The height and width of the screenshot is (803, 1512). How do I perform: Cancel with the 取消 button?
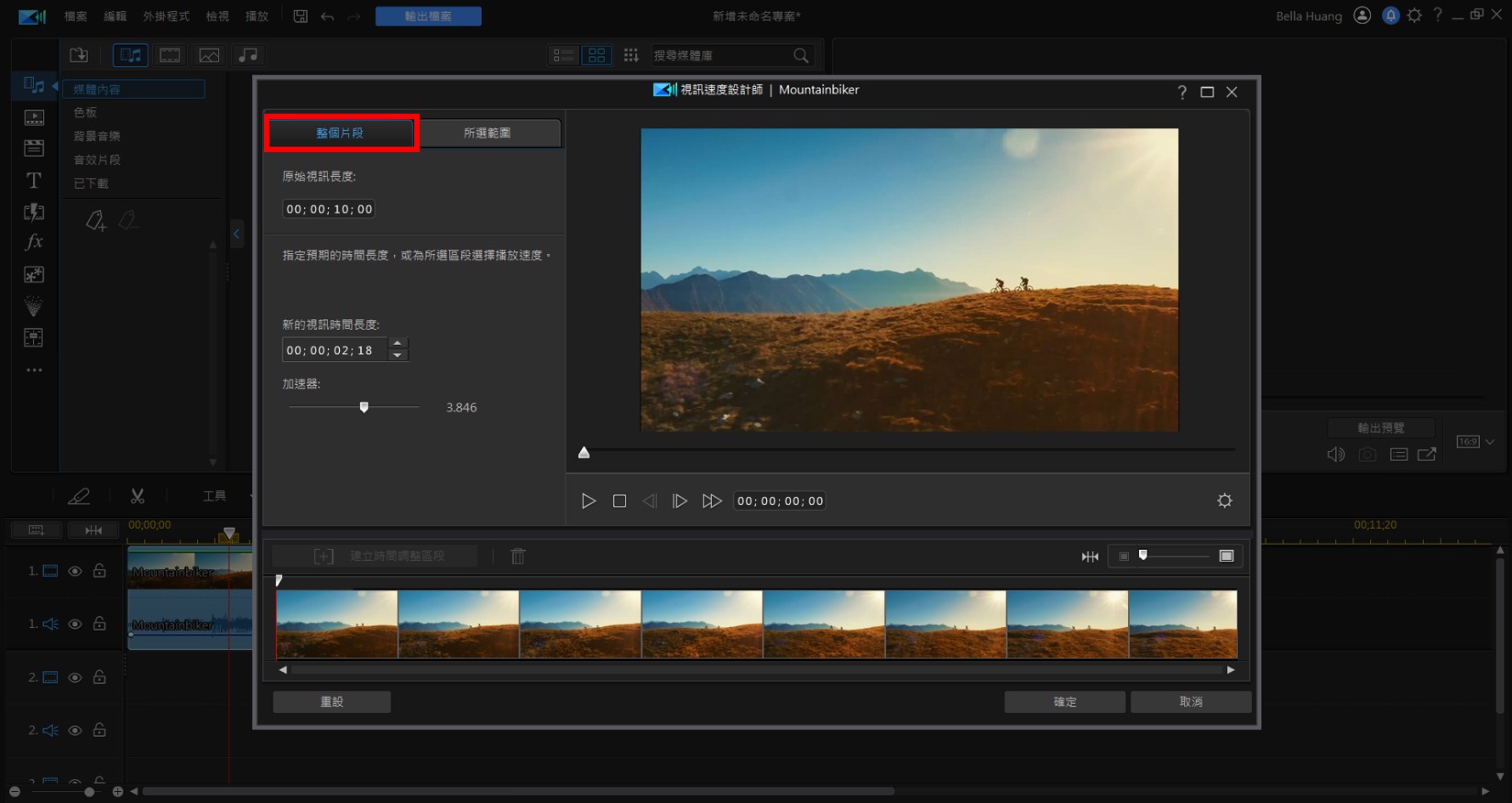pyautogui.click(x=1190, y=702)
